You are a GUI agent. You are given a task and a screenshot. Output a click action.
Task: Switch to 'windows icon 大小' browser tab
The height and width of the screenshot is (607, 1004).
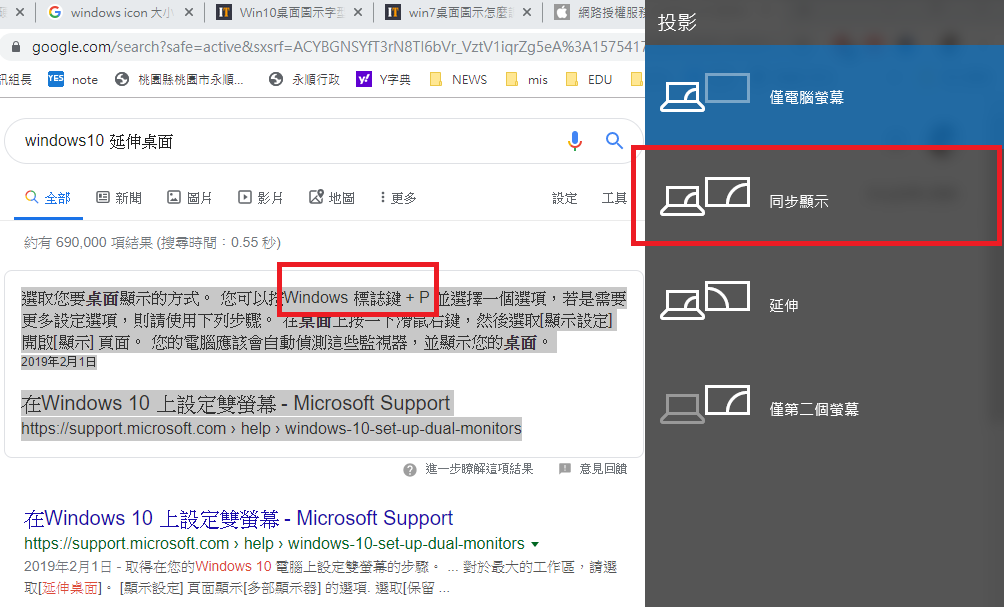120,12
